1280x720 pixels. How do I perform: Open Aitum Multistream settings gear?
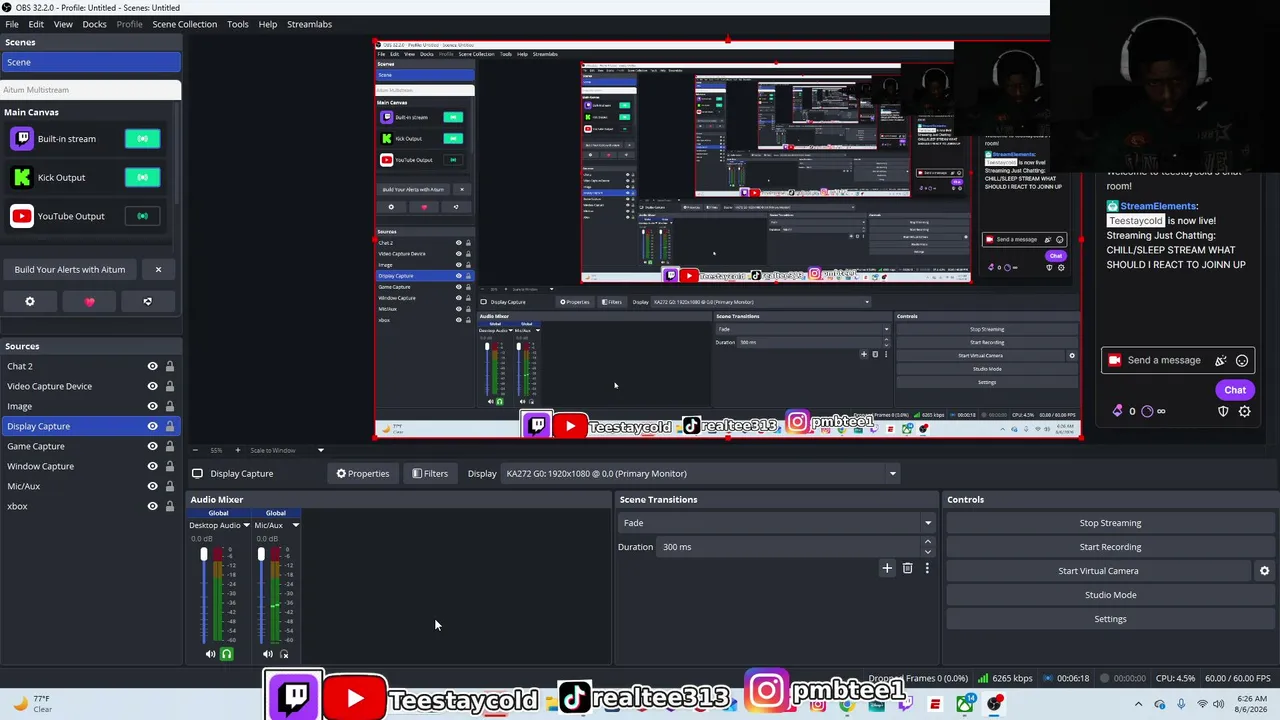click(x=30, y=301)
